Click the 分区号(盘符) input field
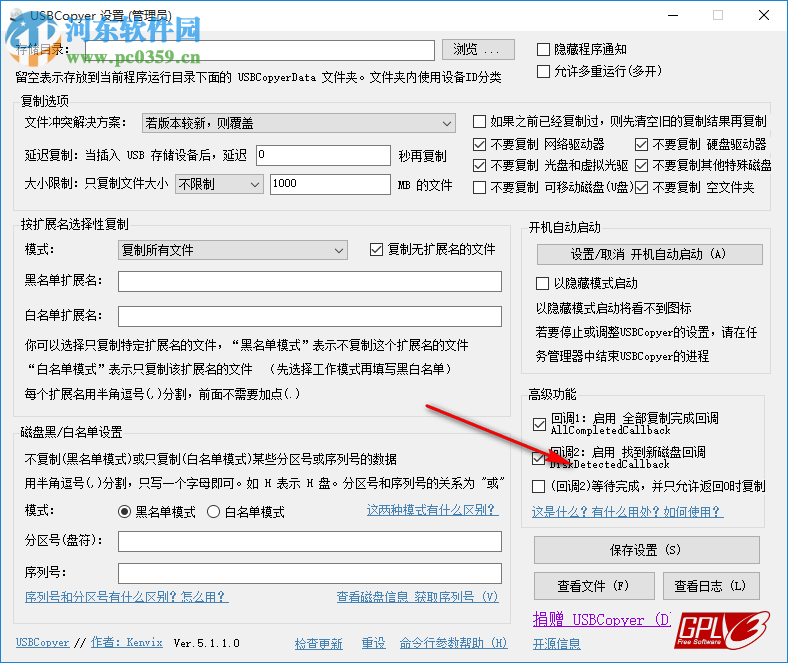 click(x=310, y=542)
